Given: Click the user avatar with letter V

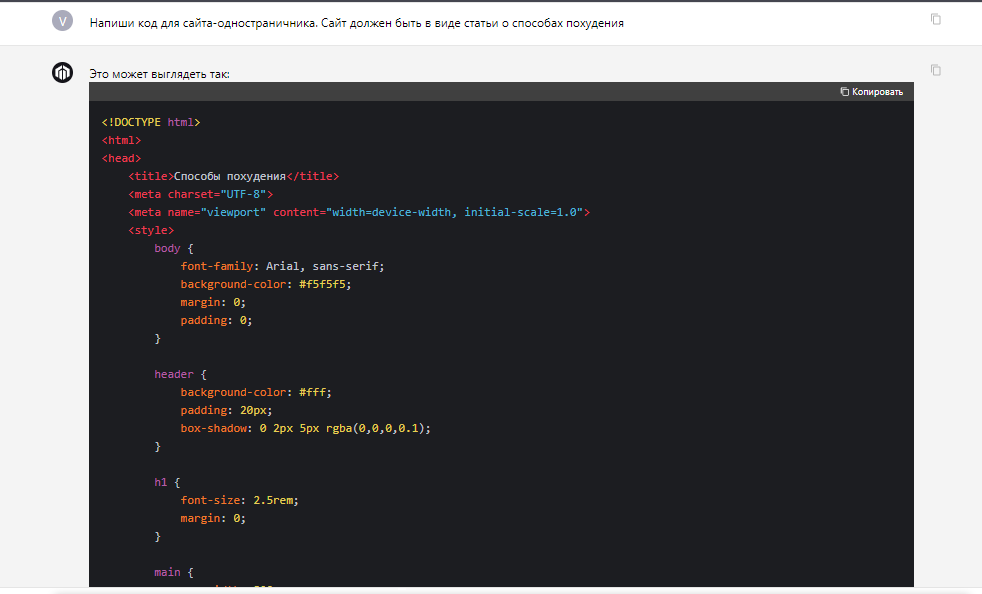Looking at the screenshot, I should 62,21.
